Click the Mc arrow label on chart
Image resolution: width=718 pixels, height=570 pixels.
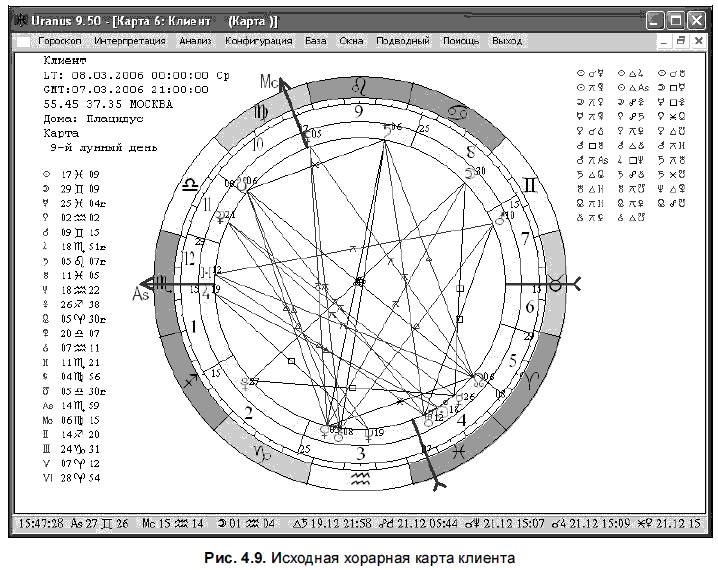tap(269, 81)
